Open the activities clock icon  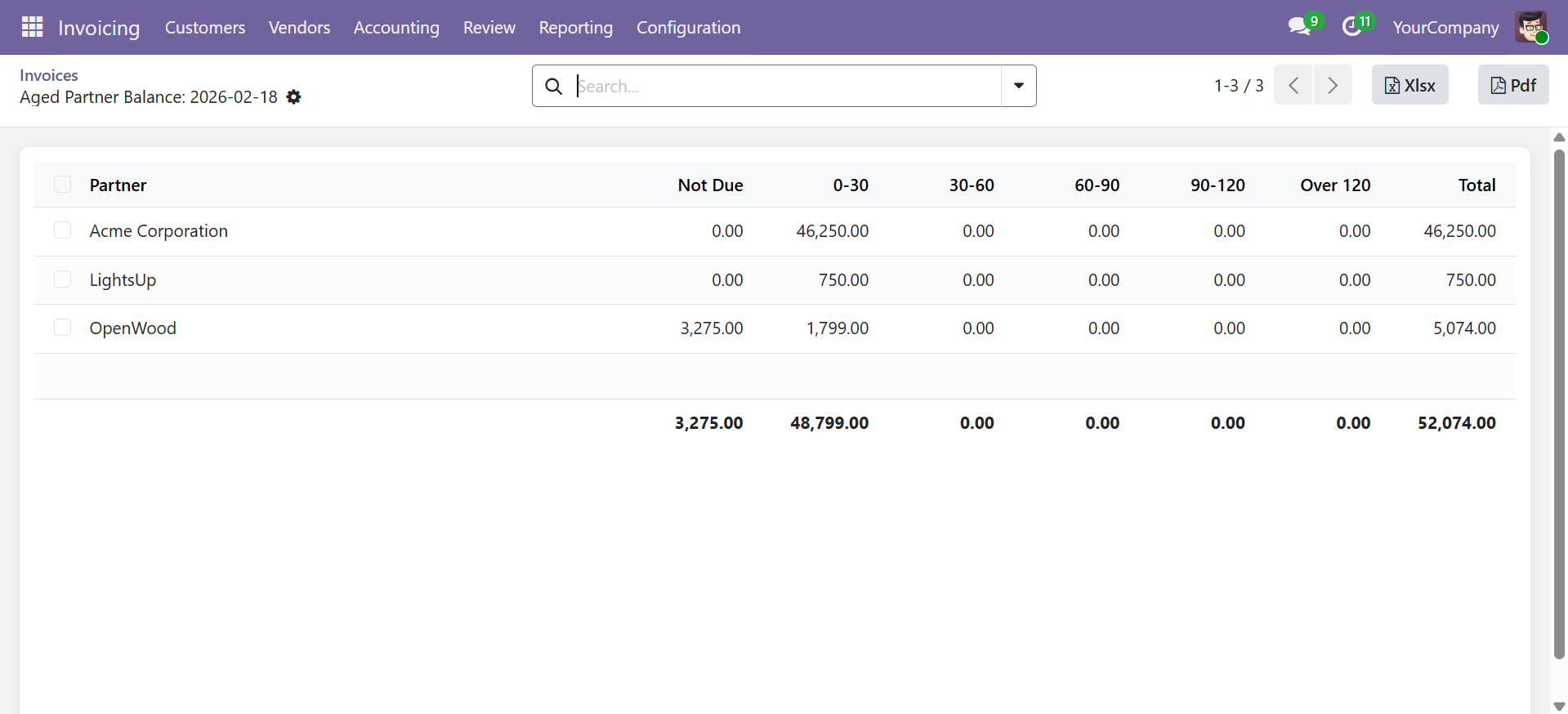tap(1351, 27)
